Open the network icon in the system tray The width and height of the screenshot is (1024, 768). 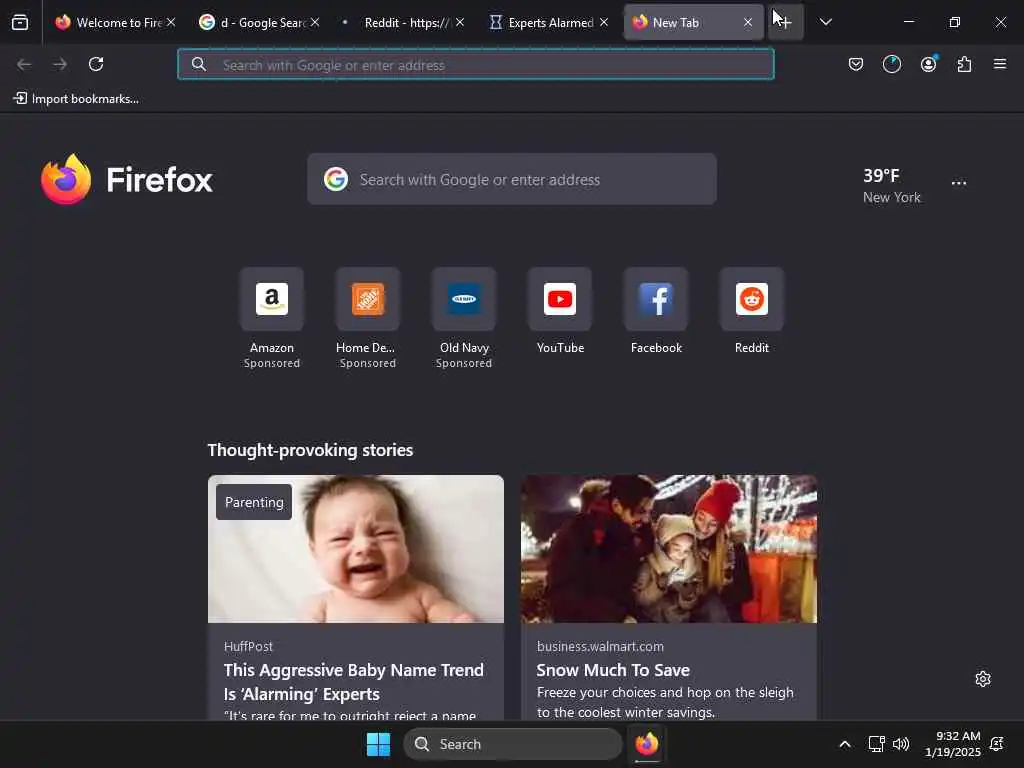876,744
